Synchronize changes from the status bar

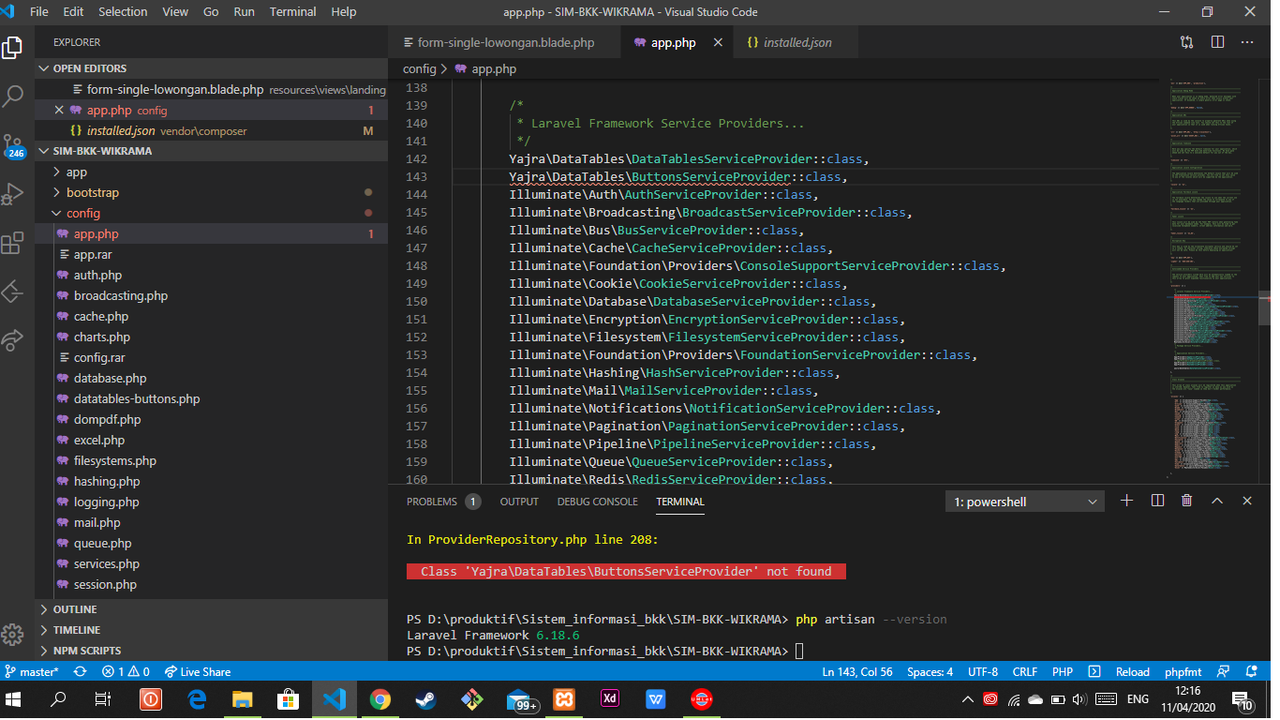coord(80,672)
